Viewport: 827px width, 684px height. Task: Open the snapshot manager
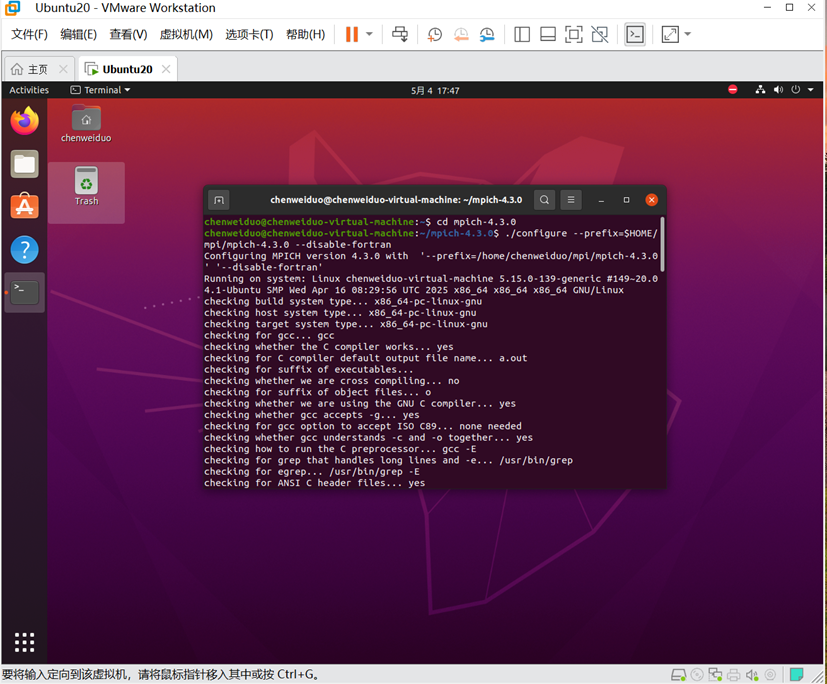[x=487, y=35]
